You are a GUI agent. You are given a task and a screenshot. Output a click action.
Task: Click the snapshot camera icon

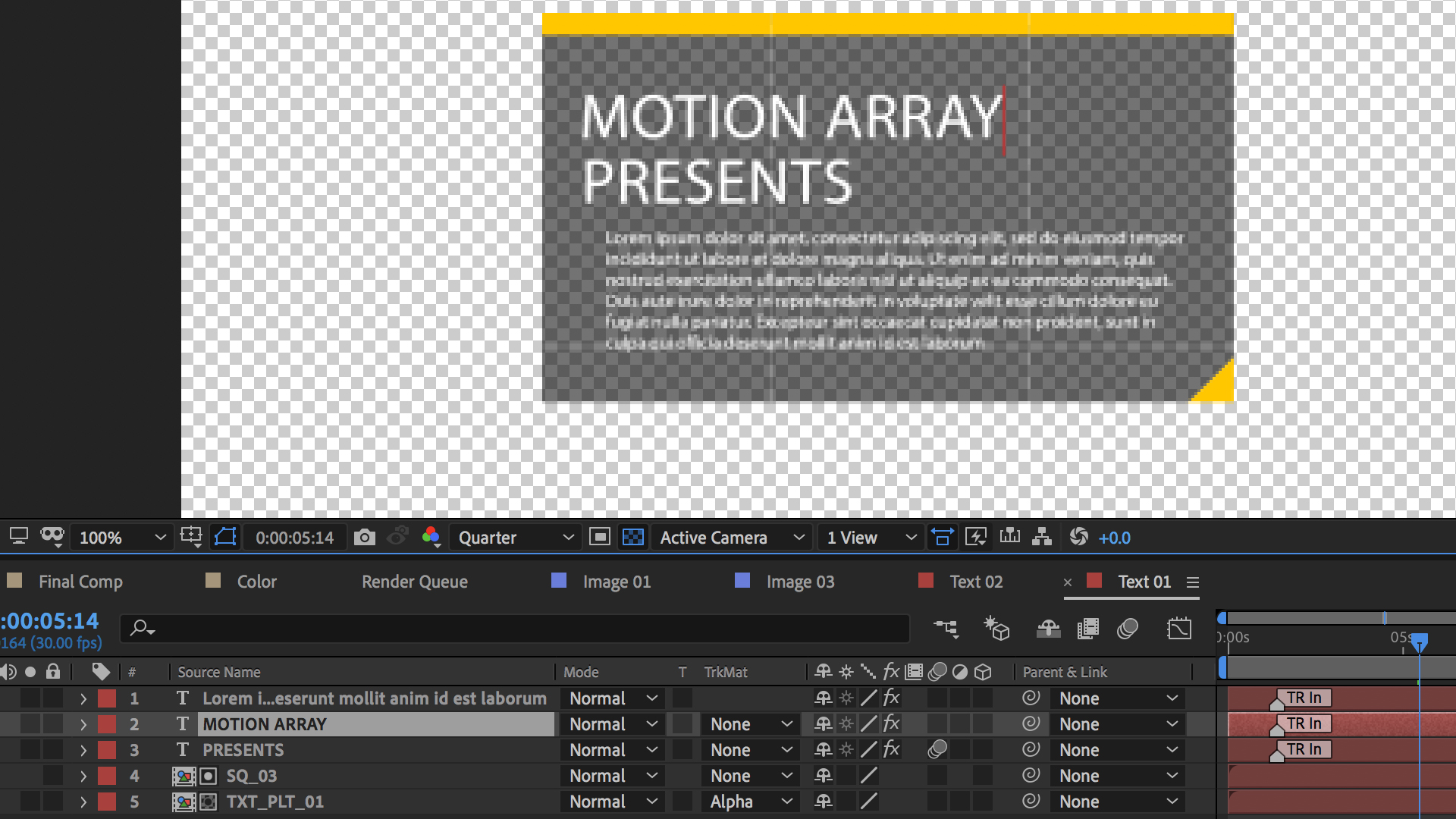coord(365,538)
